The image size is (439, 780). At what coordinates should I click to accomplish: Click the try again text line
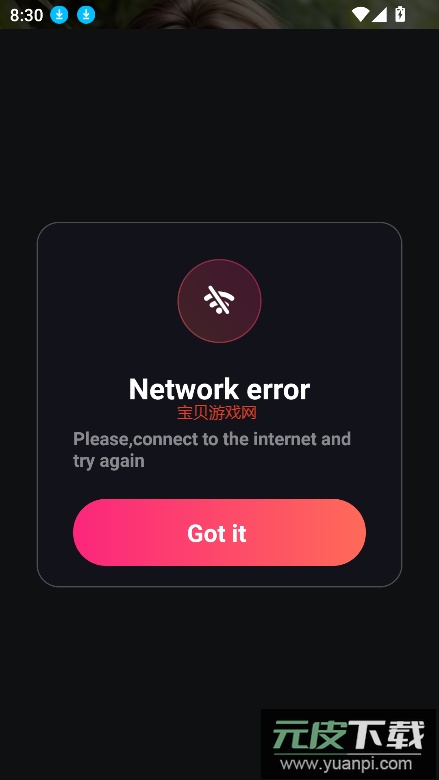(108, 461)
